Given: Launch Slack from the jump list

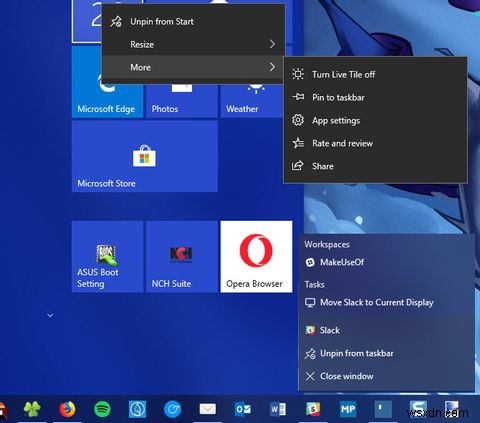Looking at the screenshot, I should [387, 330].
